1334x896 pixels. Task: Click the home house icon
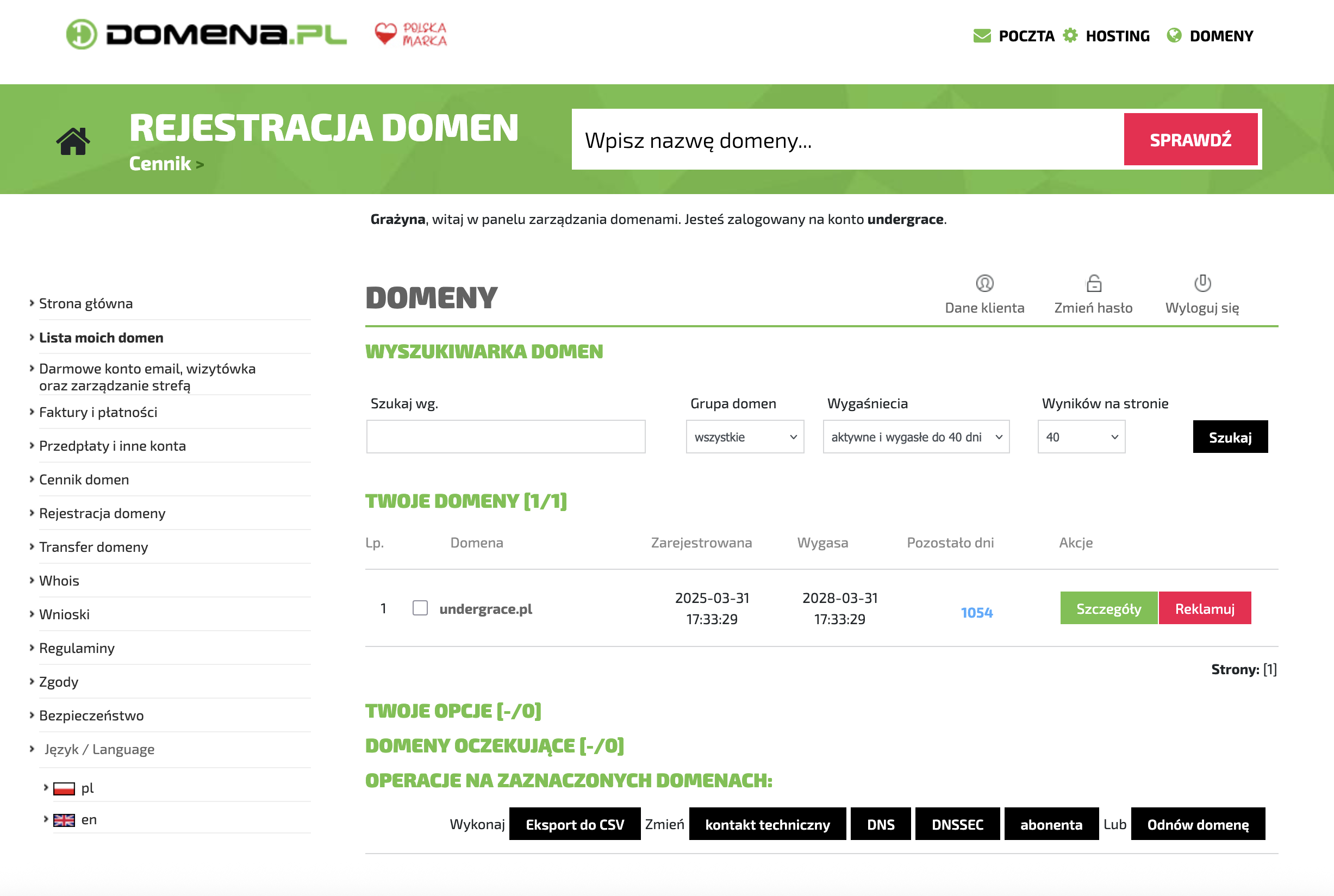pyautogui.click(x=73, y=141)
